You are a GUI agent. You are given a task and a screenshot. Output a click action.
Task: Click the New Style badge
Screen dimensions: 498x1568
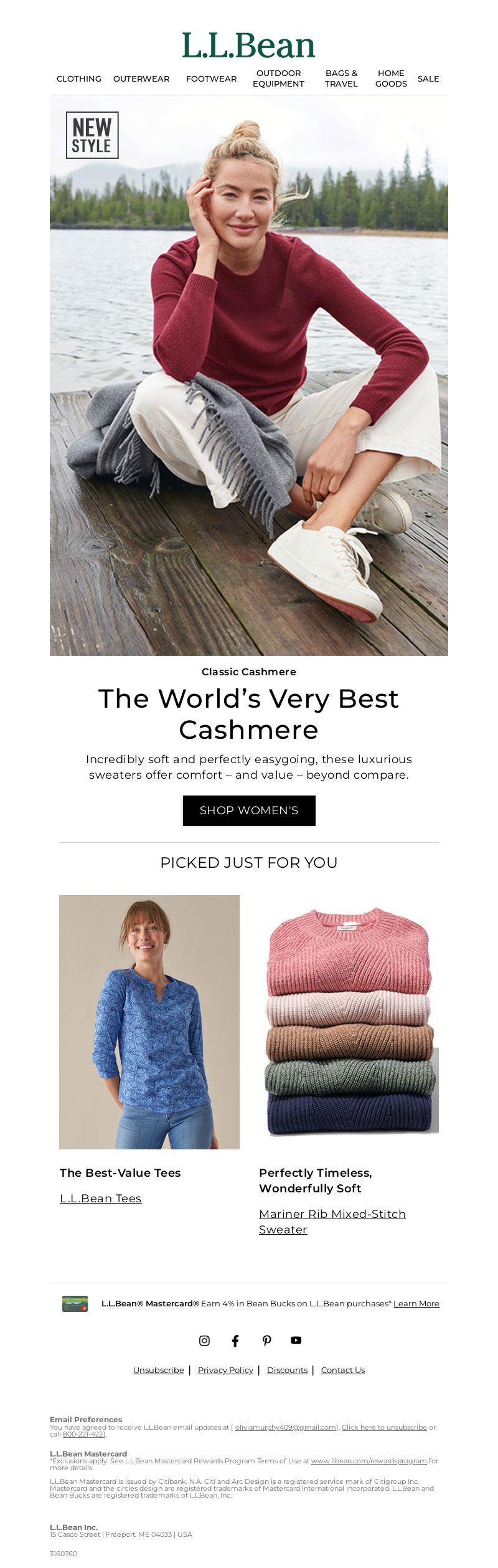tap(92, 135)
